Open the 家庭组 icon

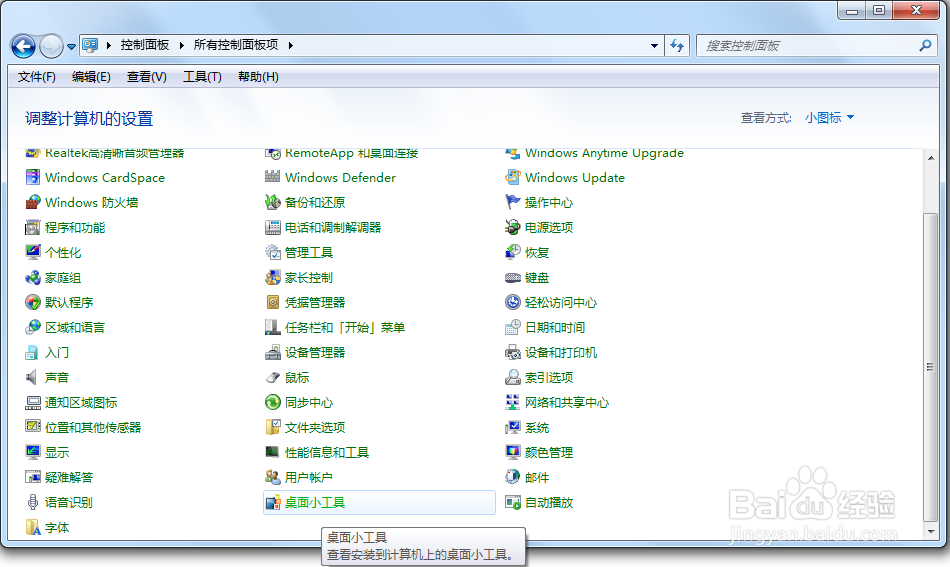pyautogui.click(x=33, y=277)
